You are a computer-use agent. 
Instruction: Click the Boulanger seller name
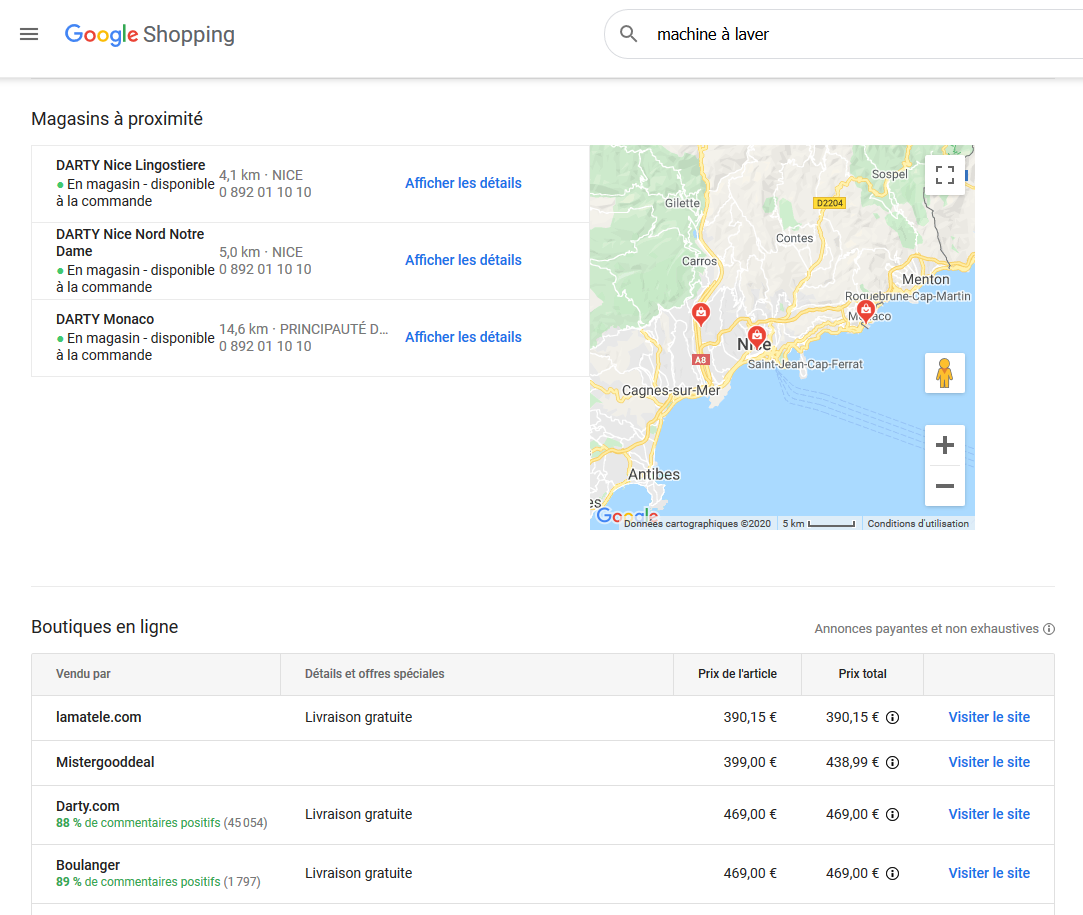88,865
